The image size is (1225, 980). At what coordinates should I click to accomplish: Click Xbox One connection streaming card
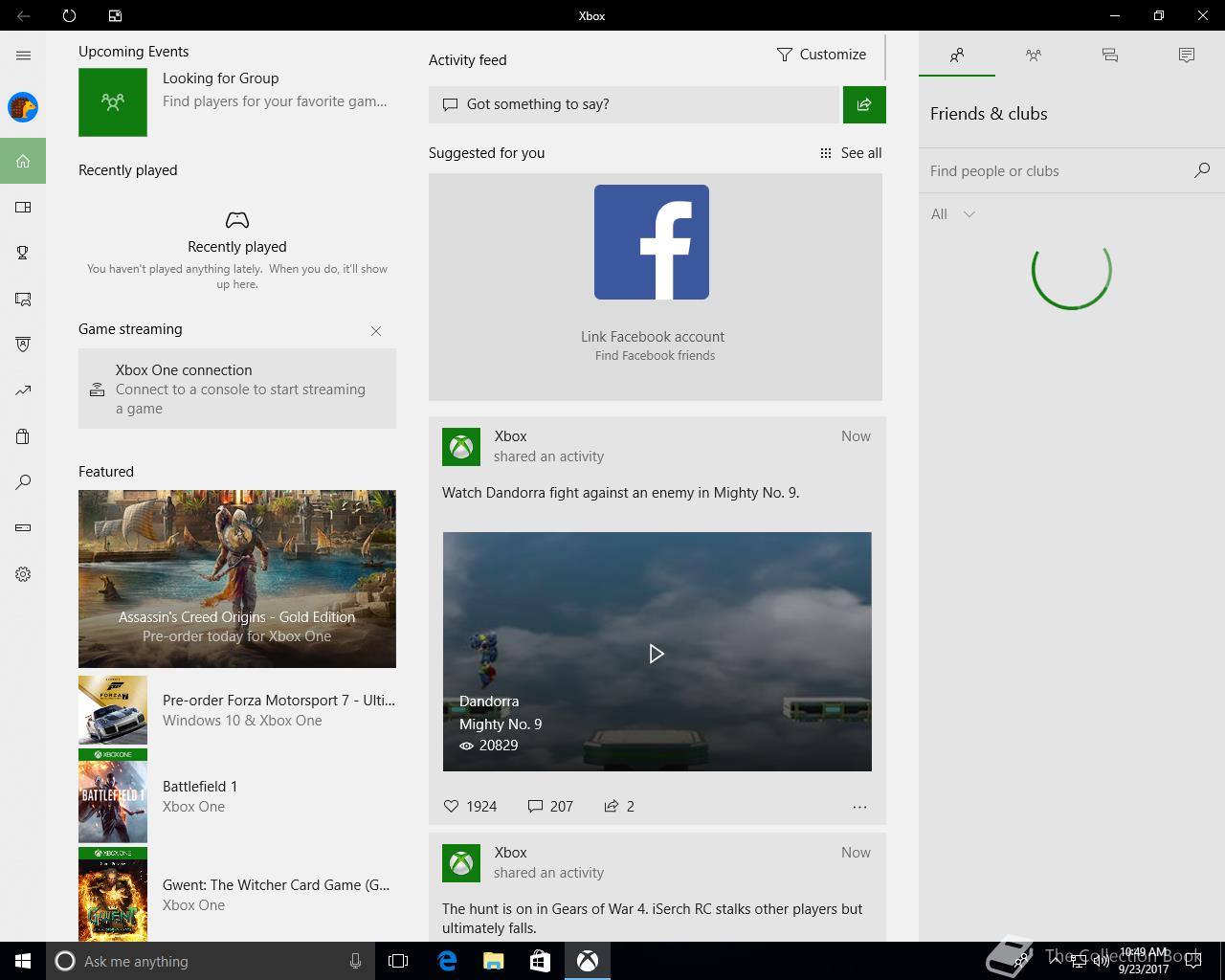coord(237,389)
